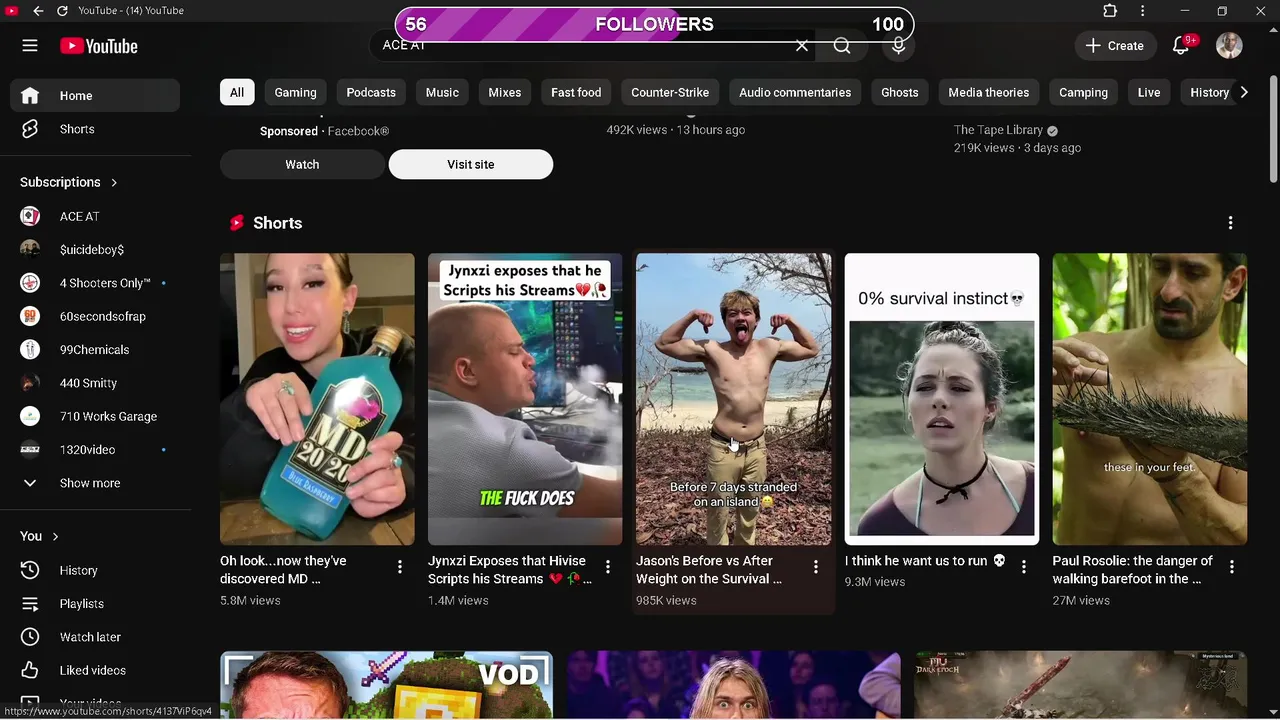Select Home in the sidebar
Screen dimensions: 1280x720
coord(95,96)
